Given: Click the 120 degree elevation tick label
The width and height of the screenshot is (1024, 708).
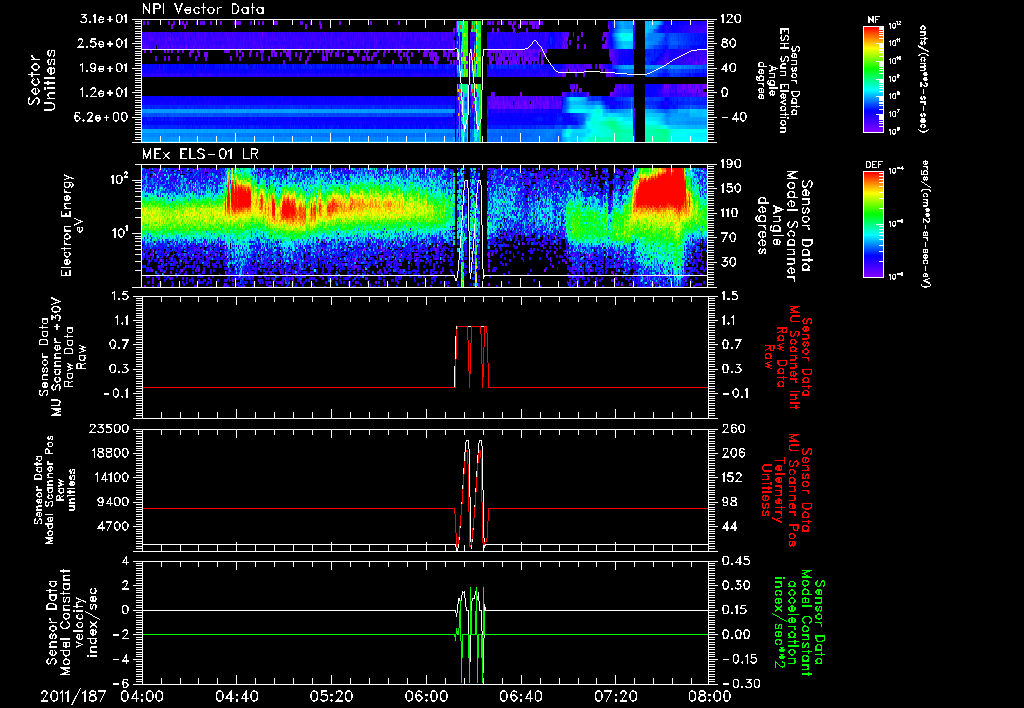Looking at the screenshot, I should (730, 19).
